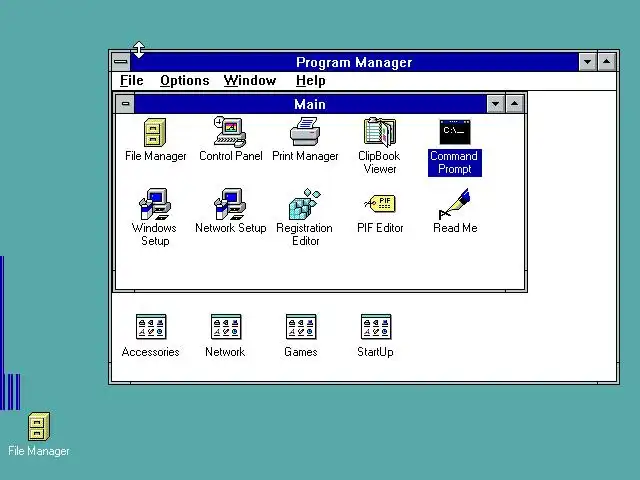Click the Main group title bar

coord(310,104)
